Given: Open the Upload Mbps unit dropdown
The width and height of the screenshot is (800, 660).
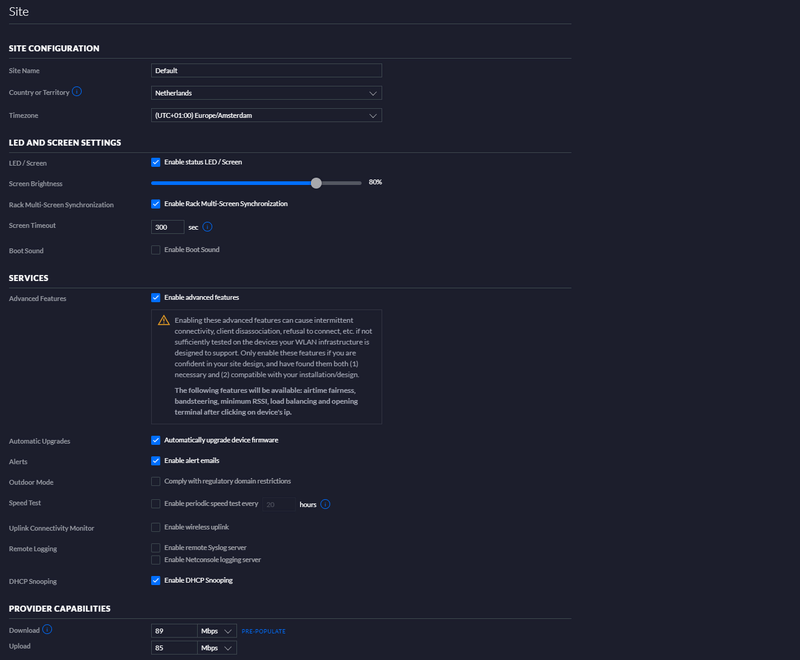Looking at the screenshot, I should (217, 648).
